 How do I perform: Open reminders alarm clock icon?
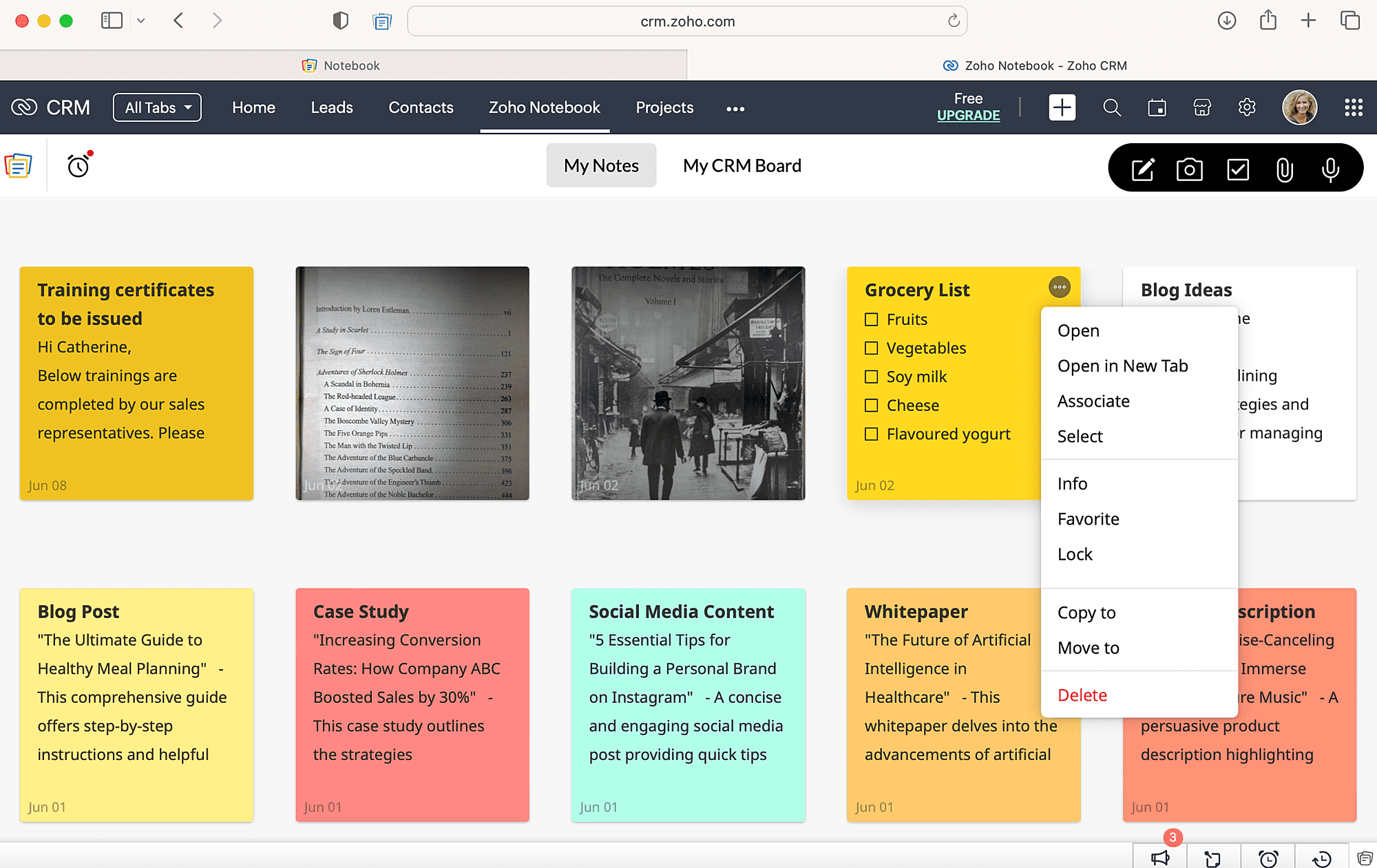click(78, 166)
